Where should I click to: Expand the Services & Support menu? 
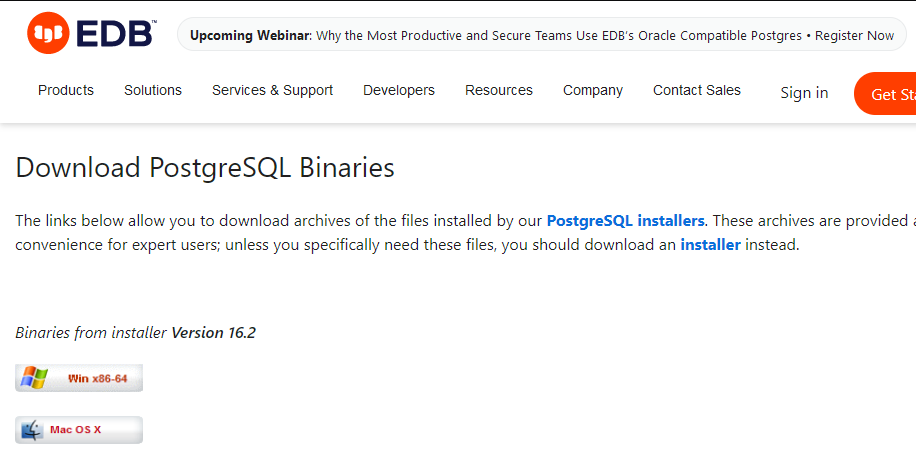(272, 91)
